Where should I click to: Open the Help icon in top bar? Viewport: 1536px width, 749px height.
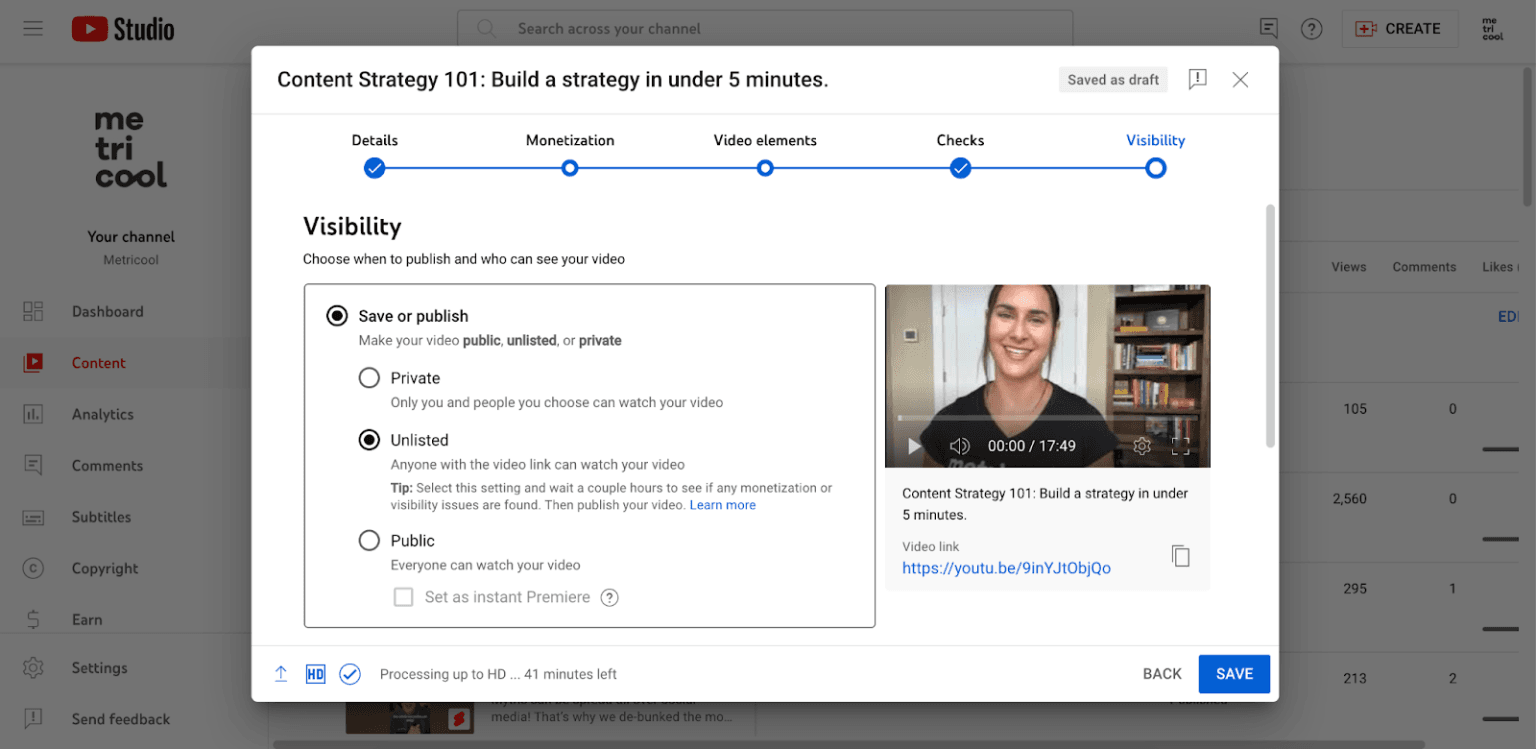point(1311,28)
